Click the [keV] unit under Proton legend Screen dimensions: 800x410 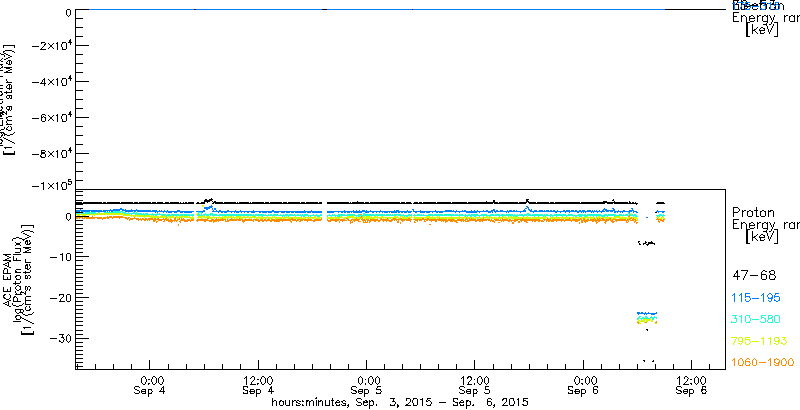[762, 237]
